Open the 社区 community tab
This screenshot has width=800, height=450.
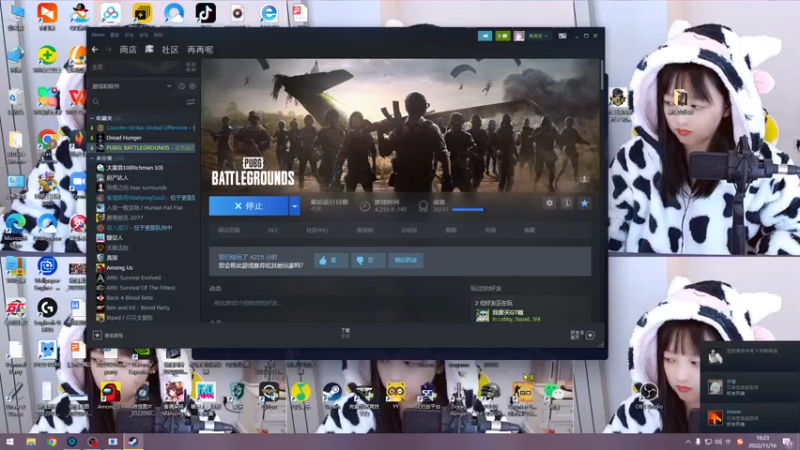pos(170,49)
